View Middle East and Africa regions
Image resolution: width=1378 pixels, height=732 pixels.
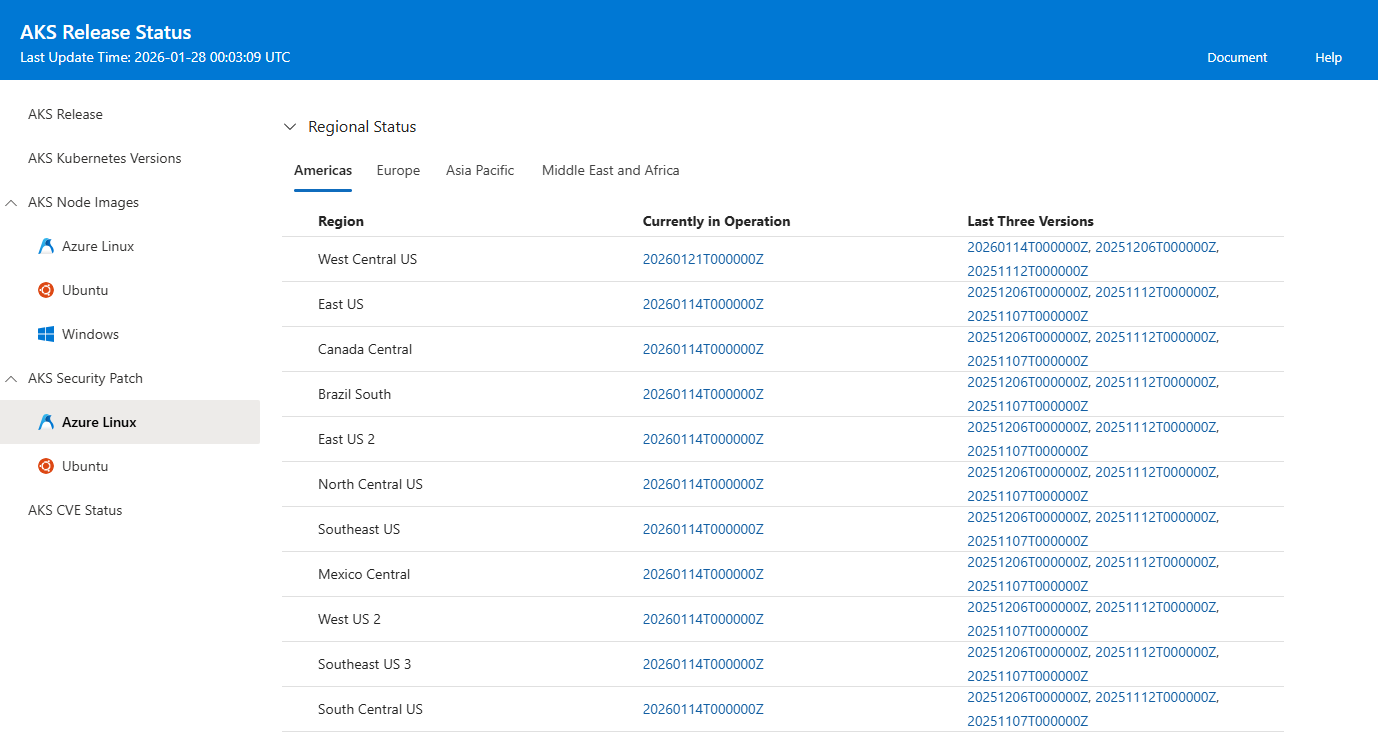click(x=610, y=170)
